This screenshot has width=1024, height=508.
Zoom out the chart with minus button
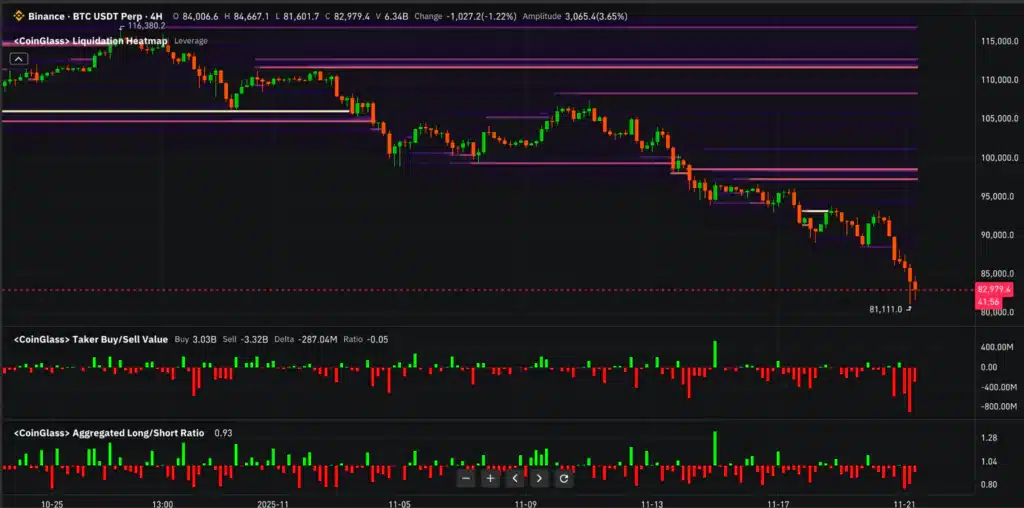tap(466, 479)
